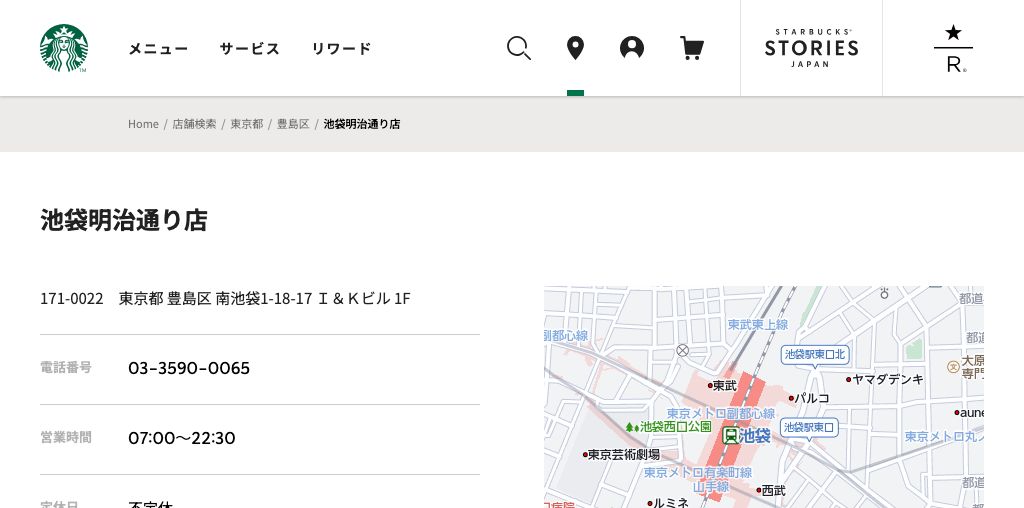The image size is (1024, 508).
Task: Click 東武 label on the map
Action: (x=722, y=386)
